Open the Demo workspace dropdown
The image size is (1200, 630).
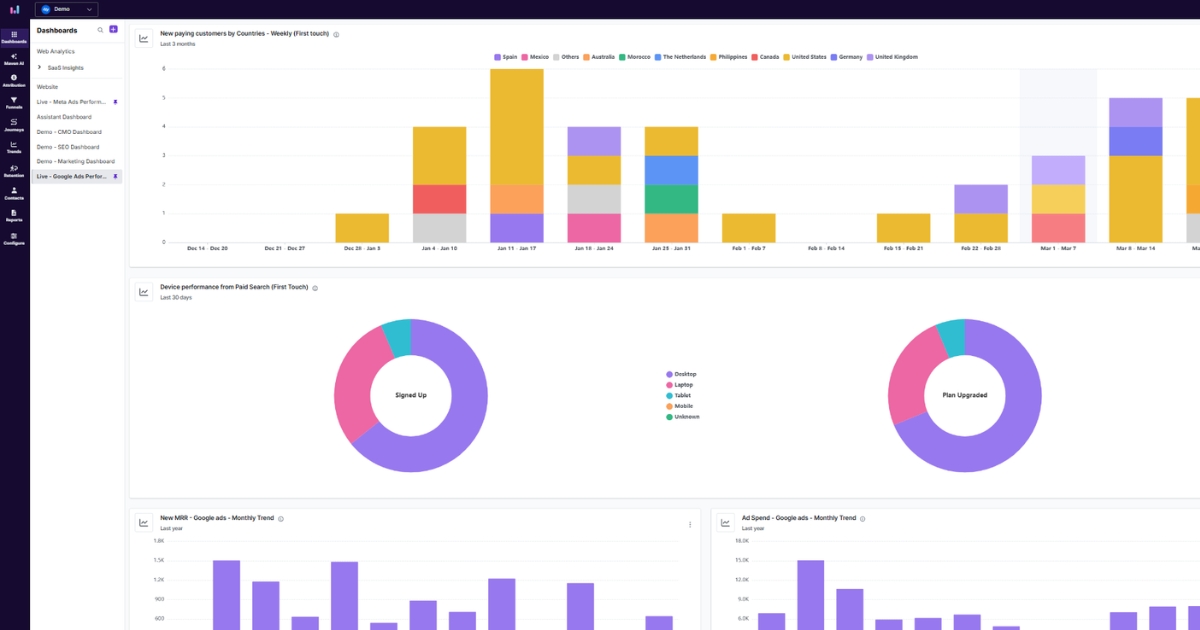click(67, 9)
